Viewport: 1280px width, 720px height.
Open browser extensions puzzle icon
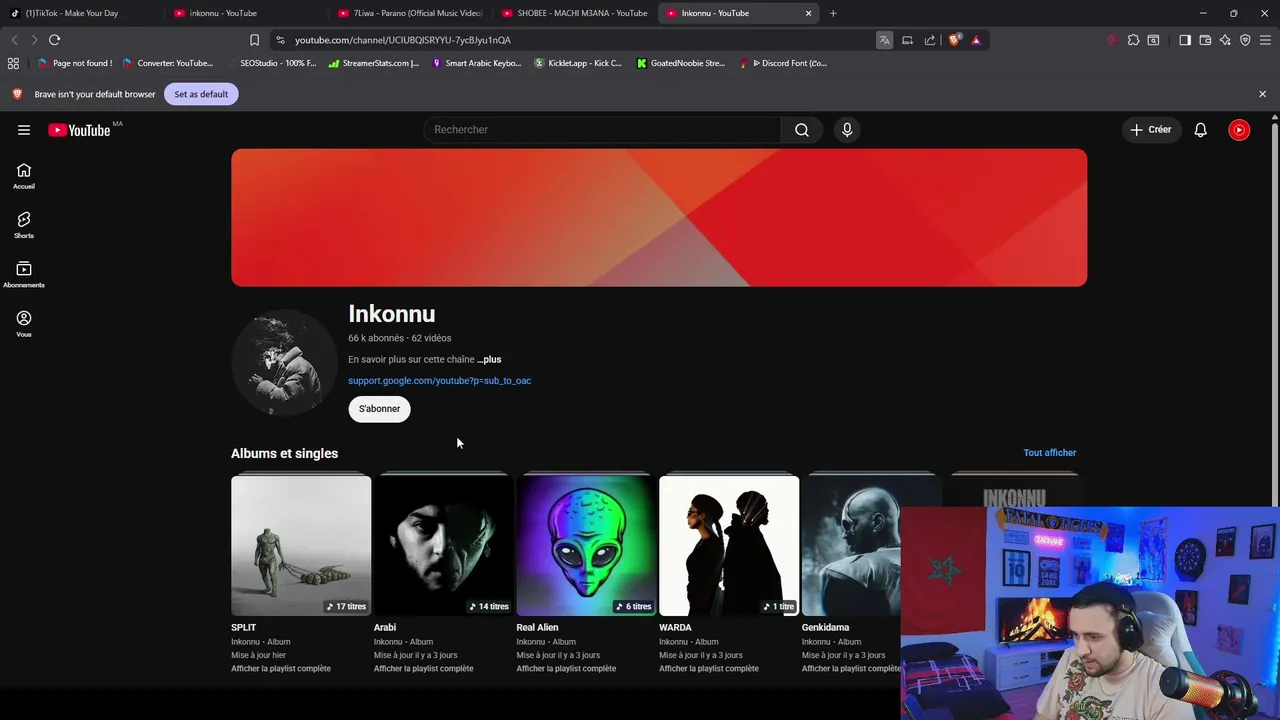point(1133,40)
